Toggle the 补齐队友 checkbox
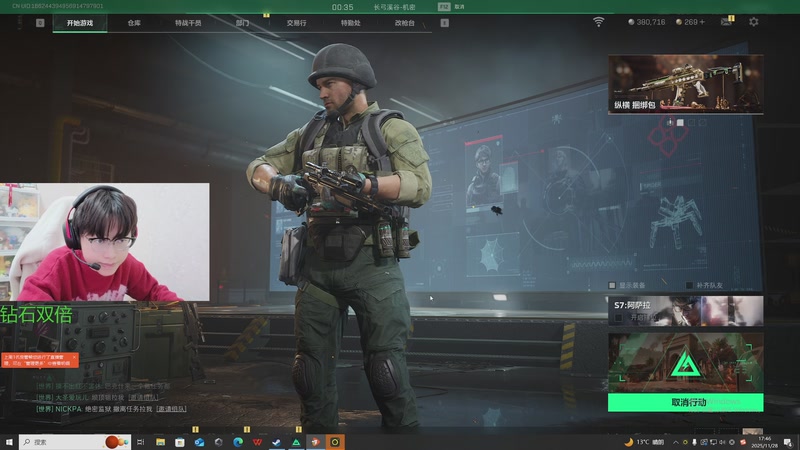Screen dimensions: 800x450 click(689, 285)
